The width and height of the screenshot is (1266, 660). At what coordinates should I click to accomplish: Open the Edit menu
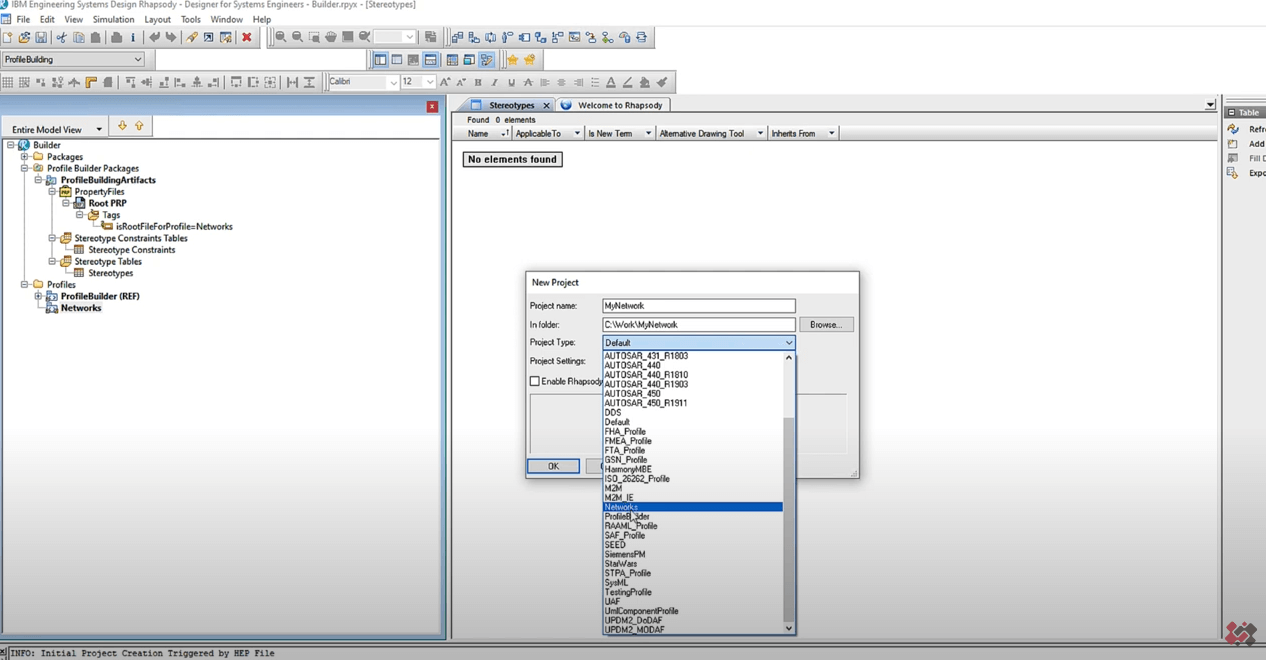point(47,19)
